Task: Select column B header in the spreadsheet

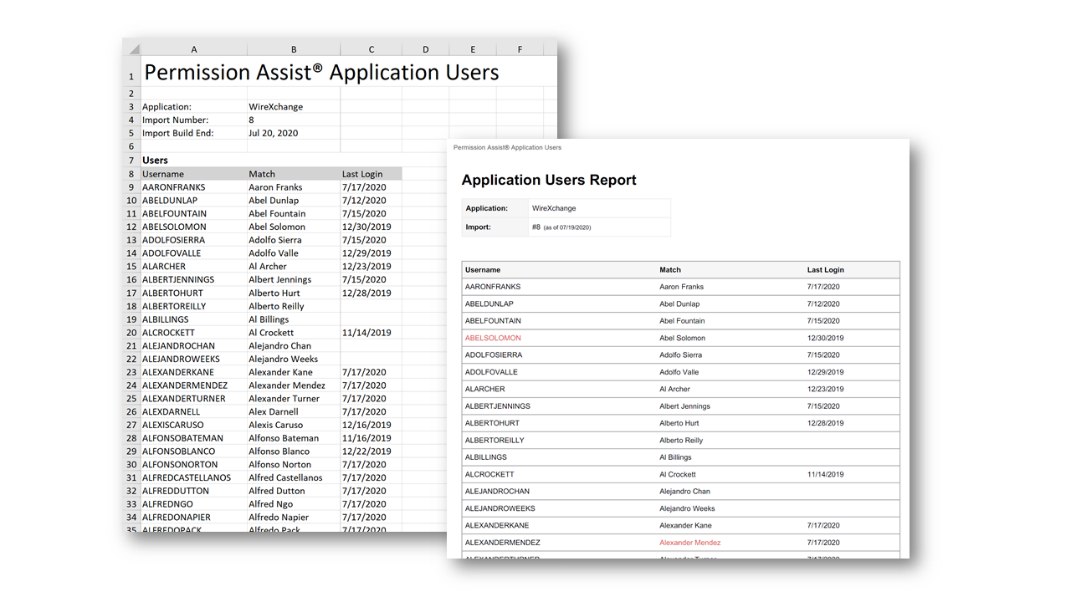Action: point(293,48)
